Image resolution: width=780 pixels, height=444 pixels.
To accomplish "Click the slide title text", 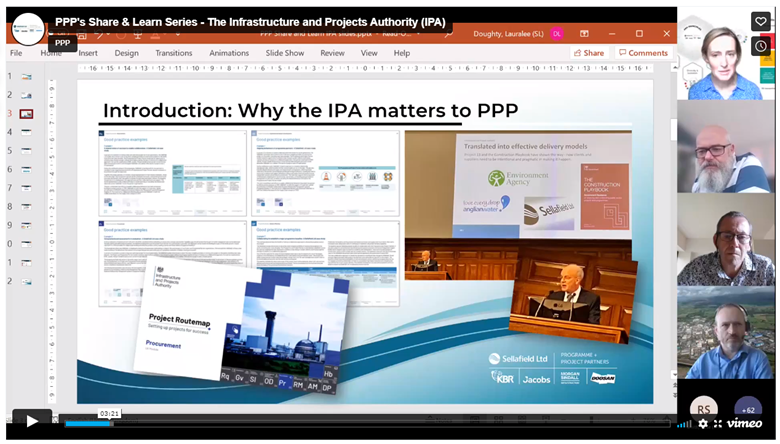I will 310,110.
